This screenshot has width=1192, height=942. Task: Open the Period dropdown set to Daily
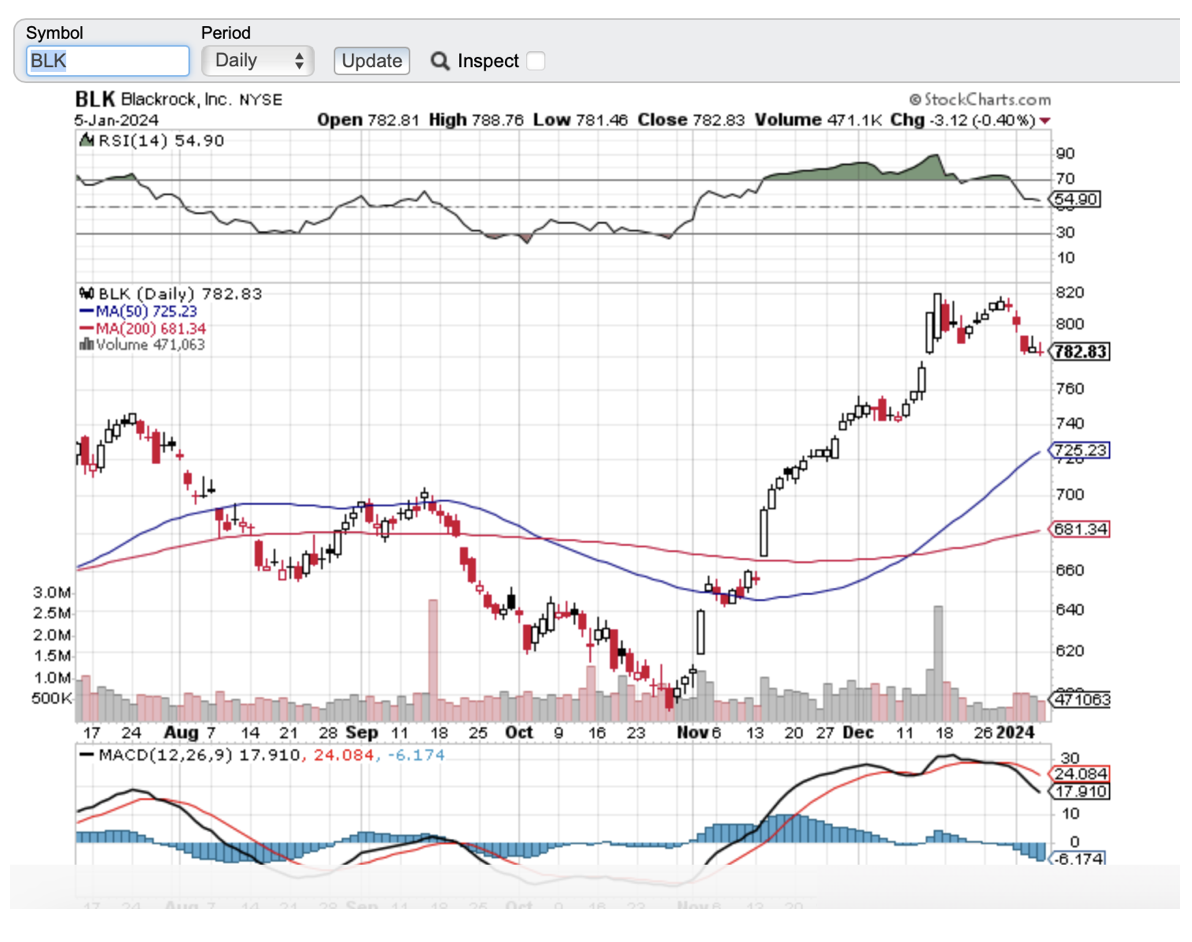pyautogui.click(x=258, y=60)
